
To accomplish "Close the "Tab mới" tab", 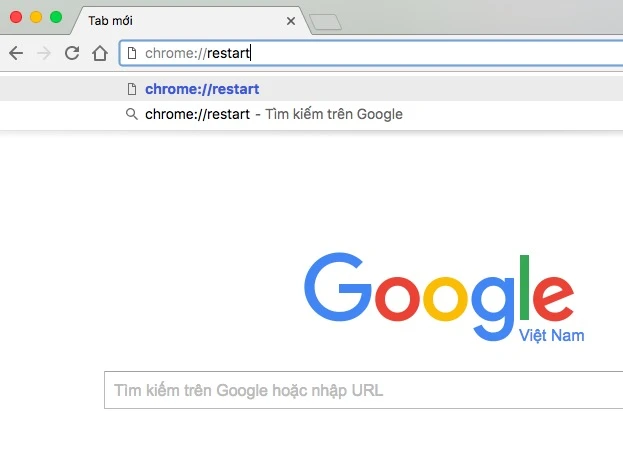I will point(291,20).
